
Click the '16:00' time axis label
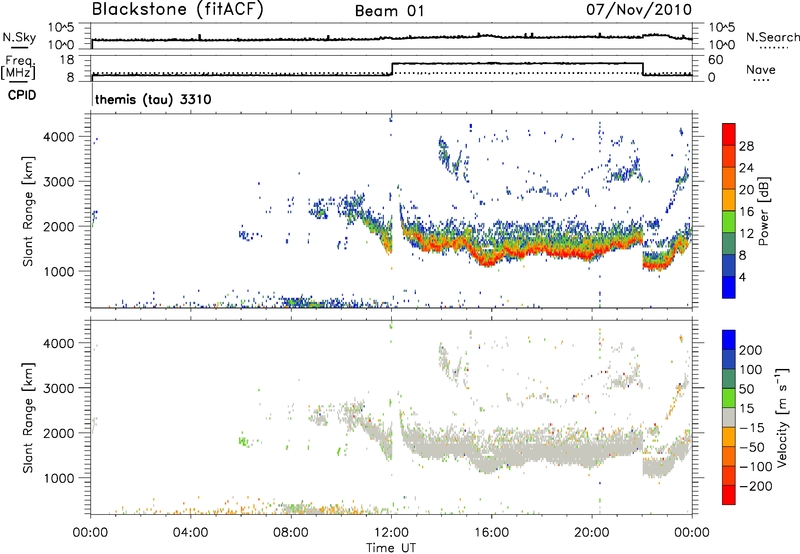(491, 533)
